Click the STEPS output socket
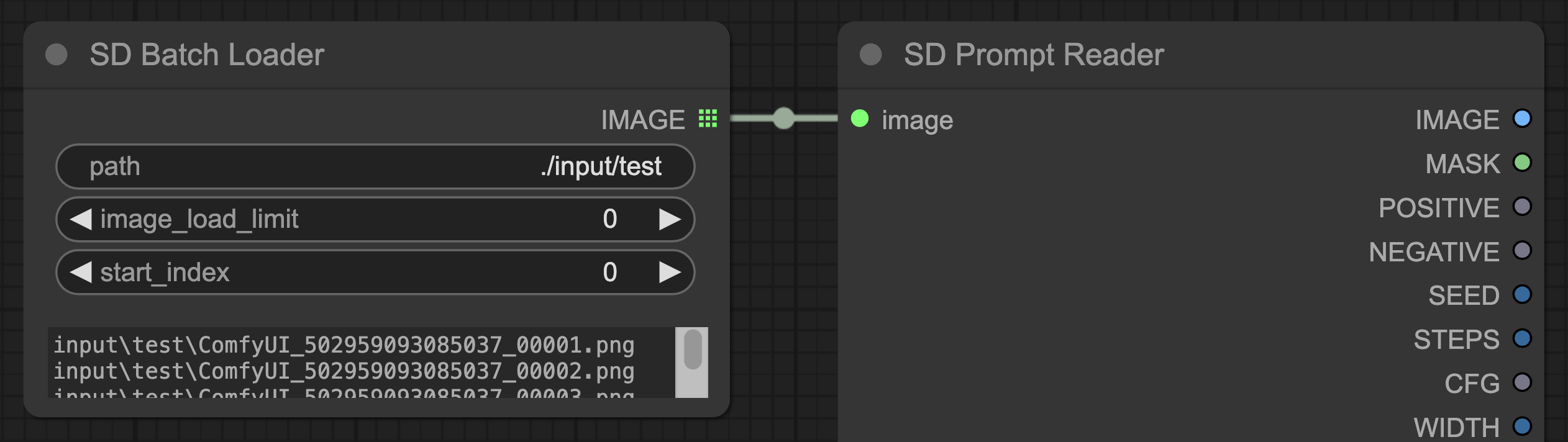This screenshot has height=442, width=1568. click(1522, 338)
